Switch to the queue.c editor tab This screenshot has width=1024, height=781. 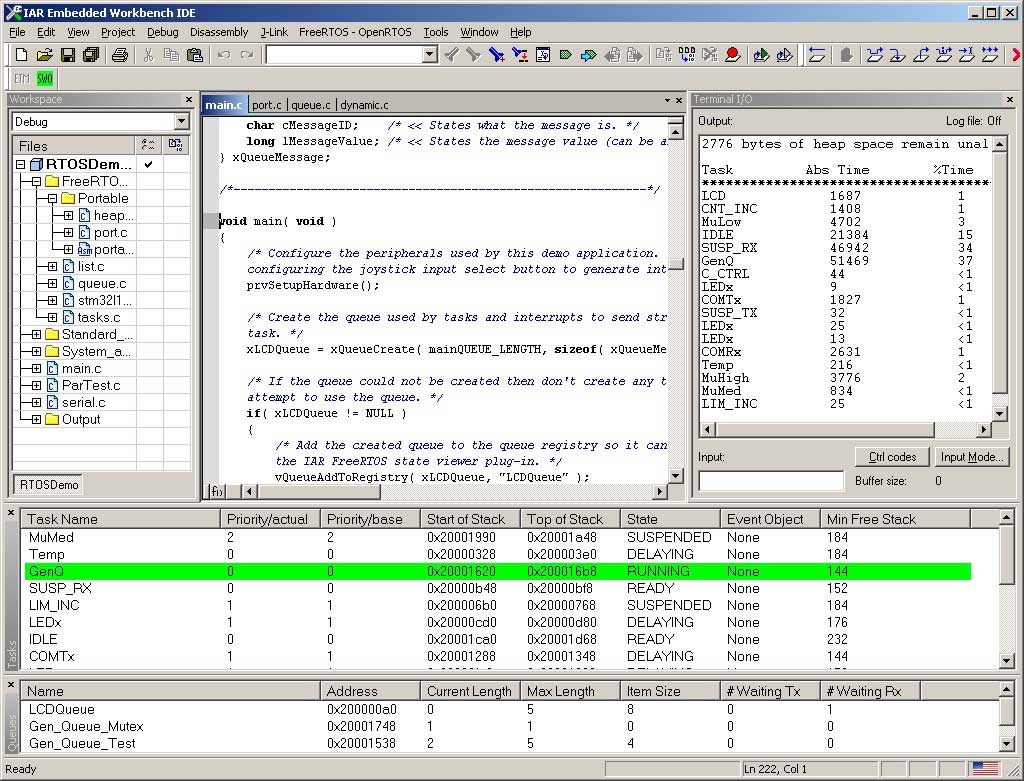(310, 105)
